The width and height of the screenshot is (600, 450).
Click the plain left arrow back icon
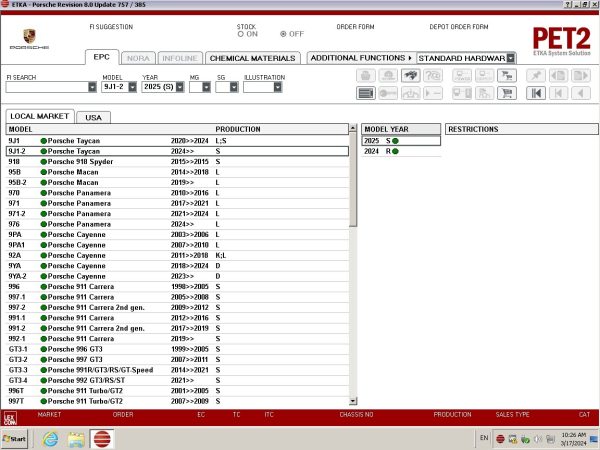click(x=581, y=93)
